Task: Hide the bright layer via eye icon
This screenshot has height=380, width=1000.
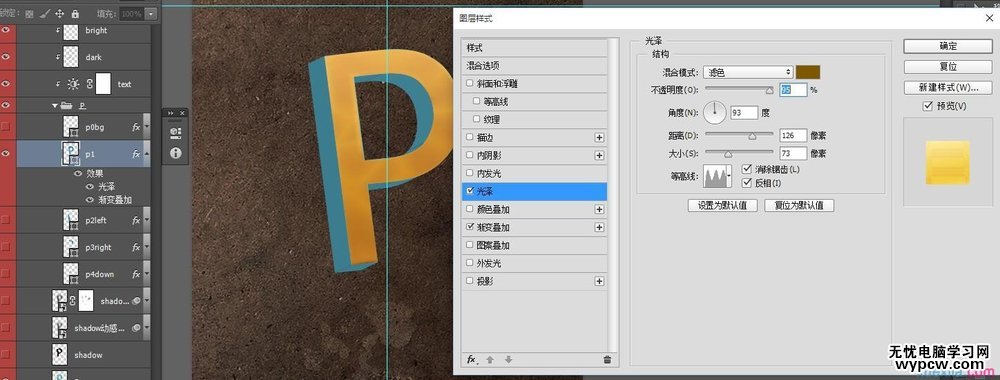Action: [x=7, y=30]
